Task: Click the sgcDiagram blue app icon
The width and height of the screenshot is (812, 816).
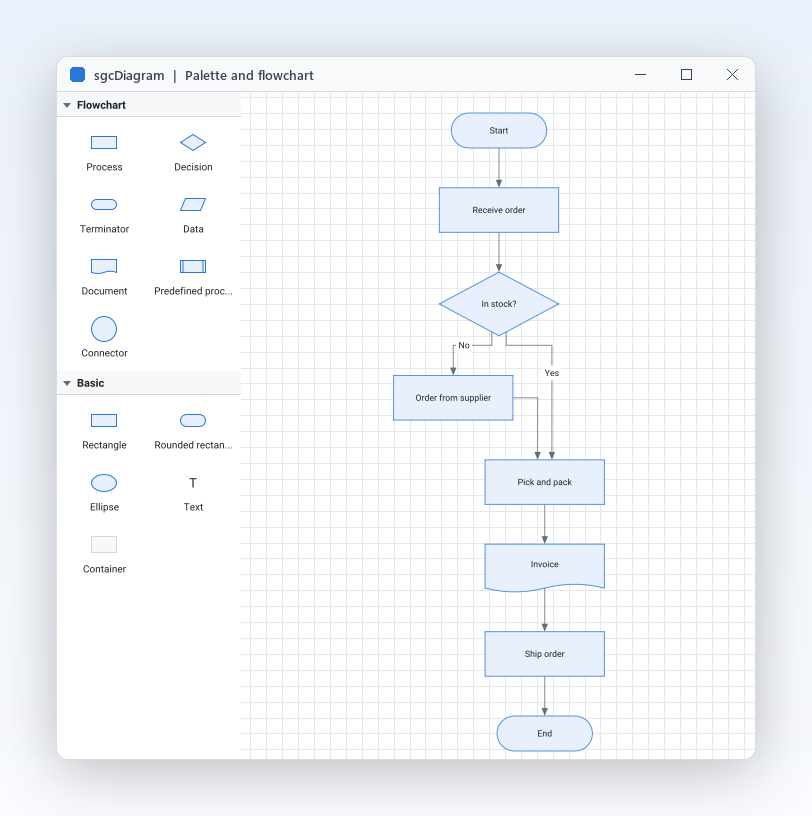Action: tap(78, 74)
